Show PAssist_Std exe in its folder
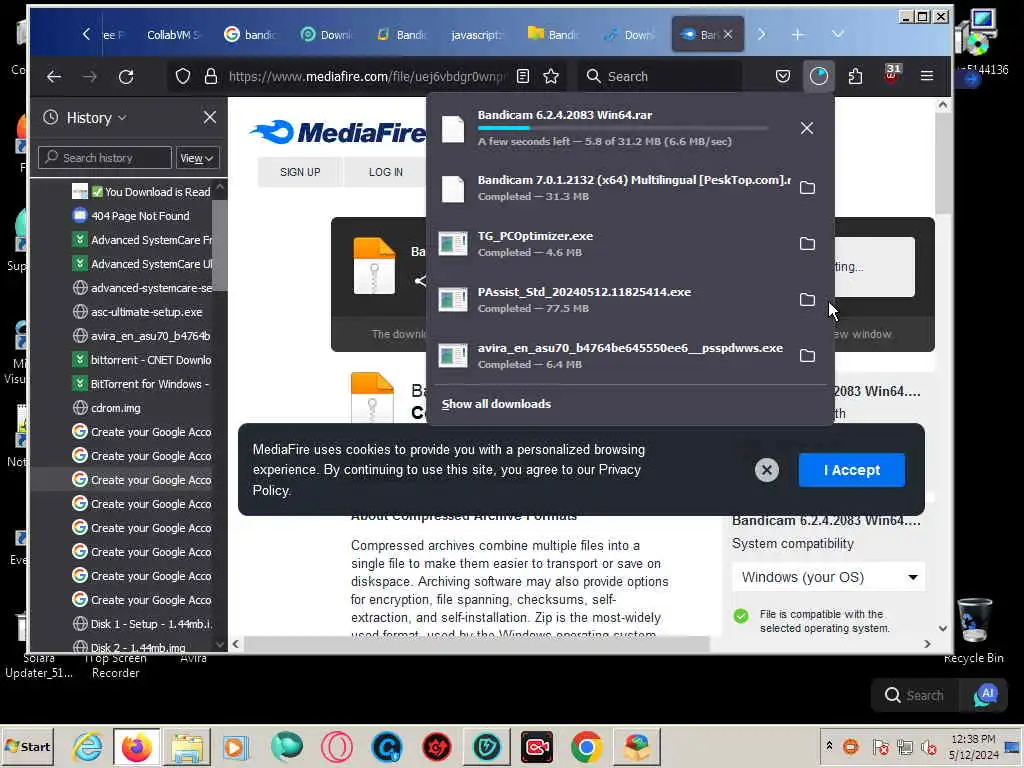This screenshot has width=1024, height=768. point(807,300)
